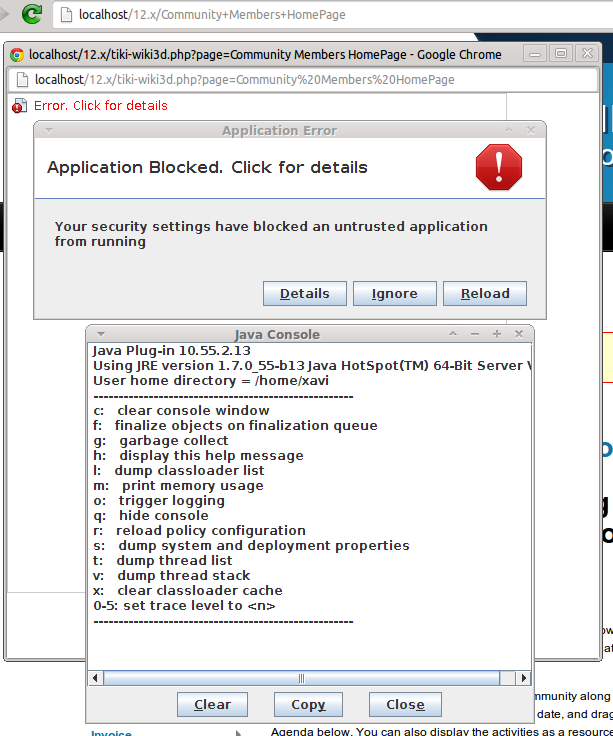
Task: Reload the page with green refresh icon
Action: tap(31, 14)
